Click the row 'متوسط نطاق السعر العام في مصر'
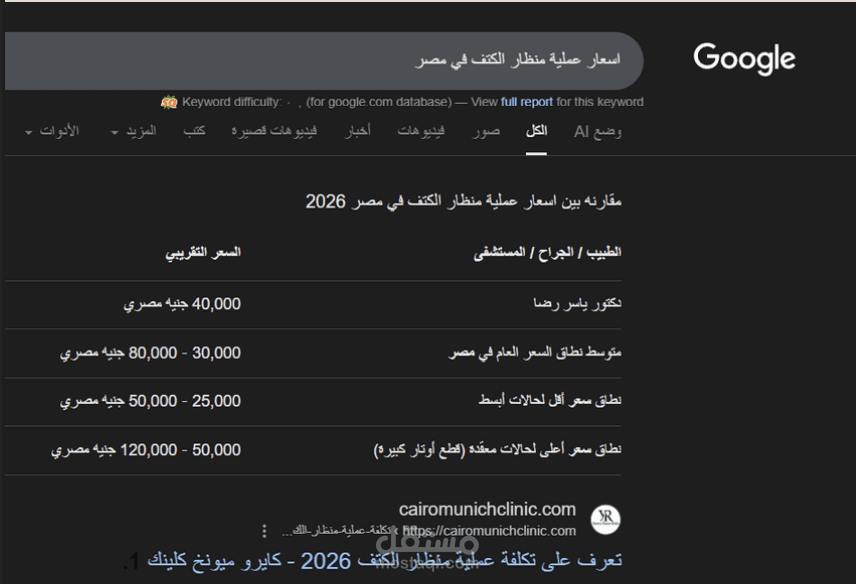 (535, 353)
